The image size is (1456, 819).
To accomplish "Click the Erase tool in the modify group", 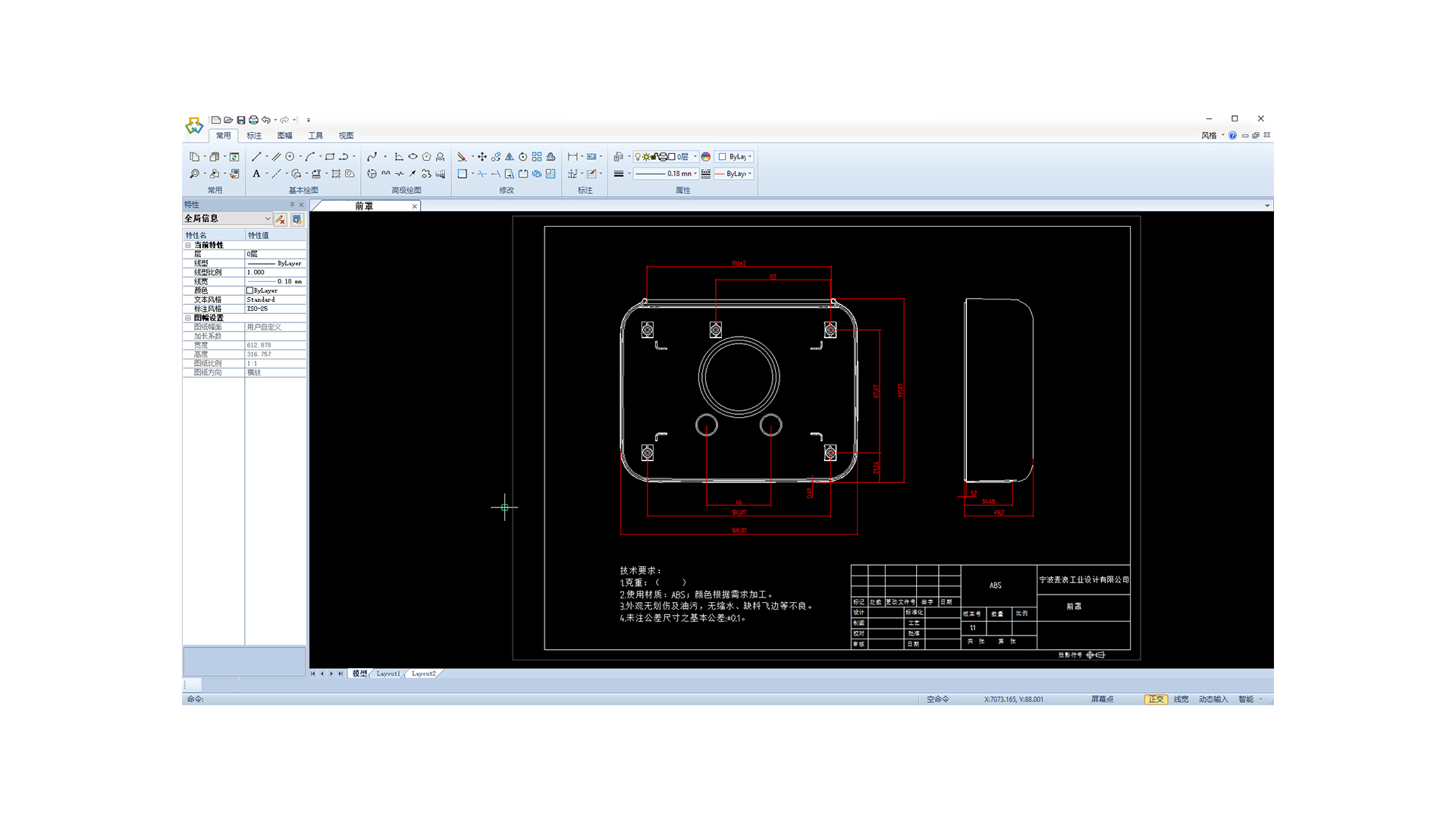I will click(x=461, y=157).
